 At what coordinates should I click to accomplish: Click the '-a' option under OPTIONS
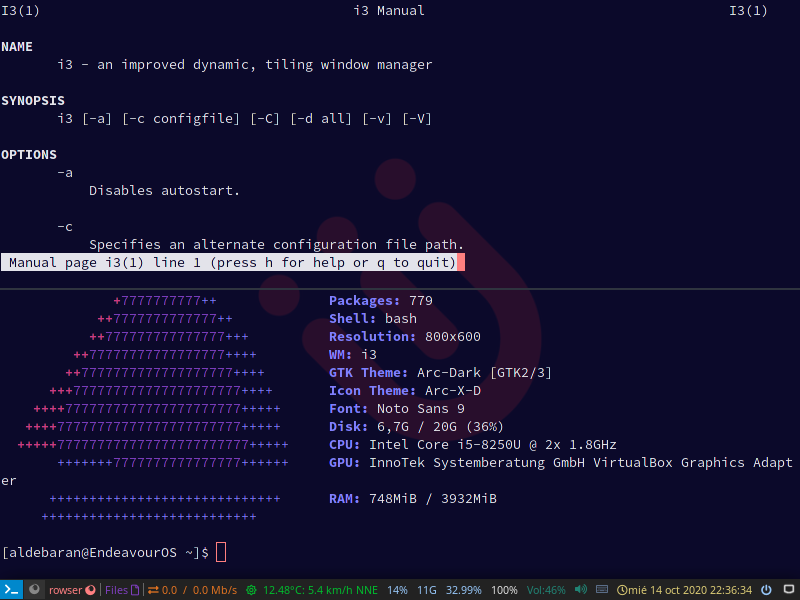coord(65,173)
